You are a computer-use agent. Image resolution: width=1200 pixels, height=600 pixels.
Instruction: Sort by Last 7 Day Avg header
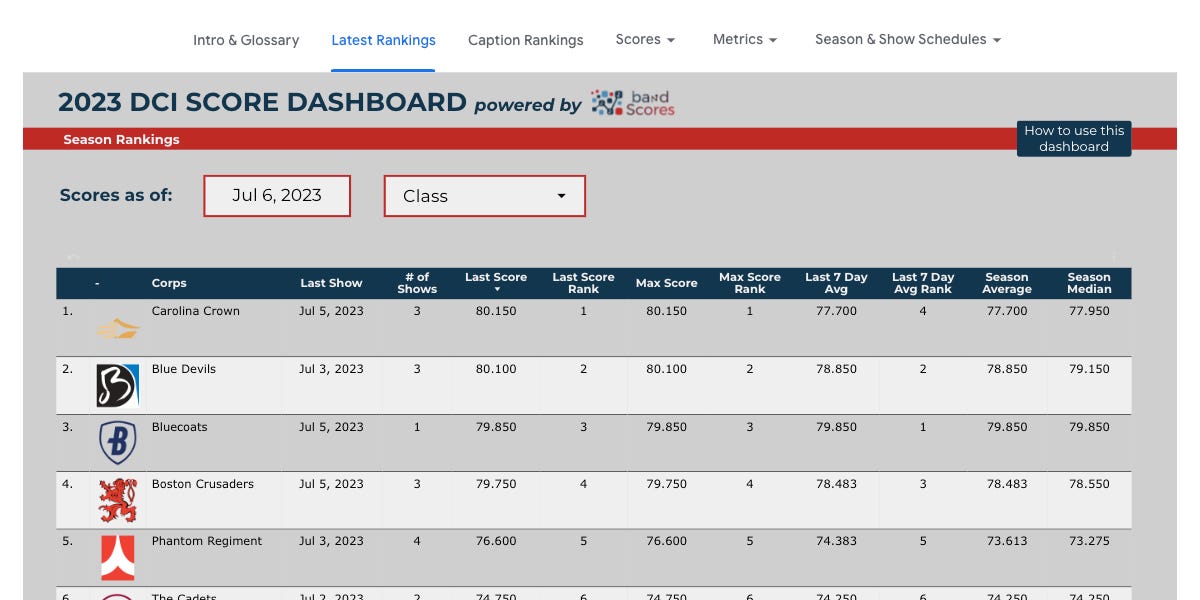pyautogui.click(x=836, y=283)
